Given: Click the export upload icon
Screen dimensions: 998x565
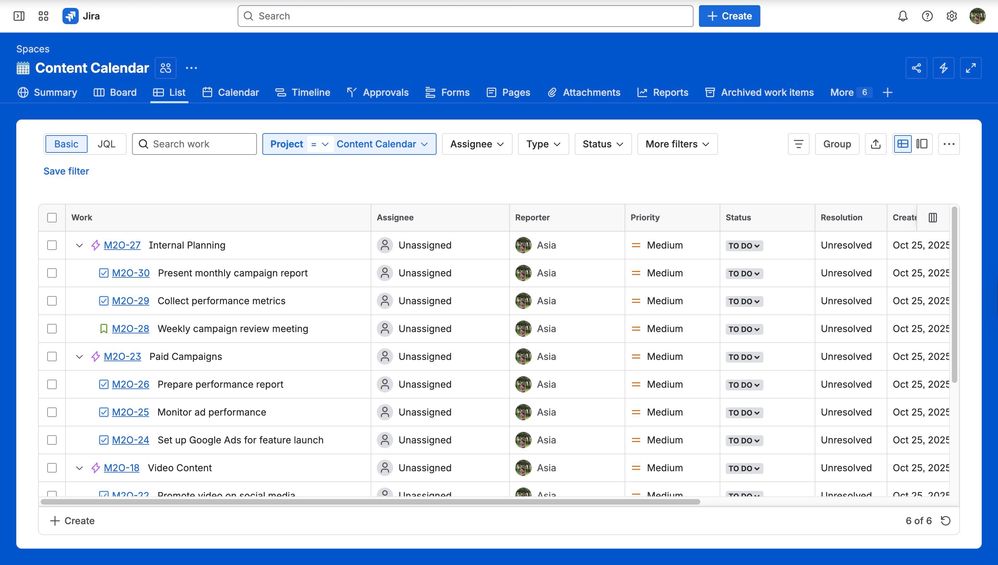Looking at the screenshot, I should tap(876, 144).
